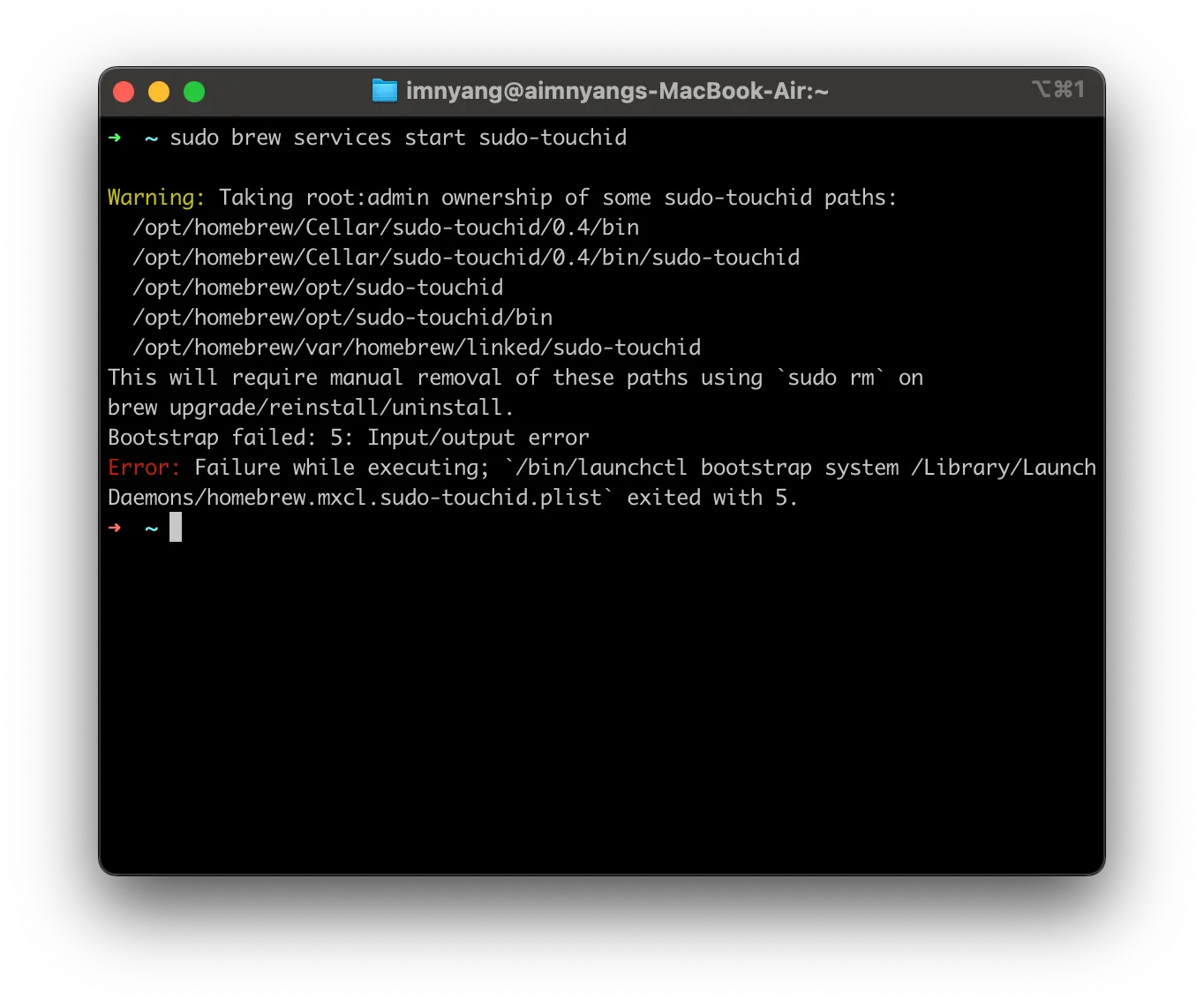Click path '/opt/homebrew/opt/sudo-touchid'

[318, 288]
